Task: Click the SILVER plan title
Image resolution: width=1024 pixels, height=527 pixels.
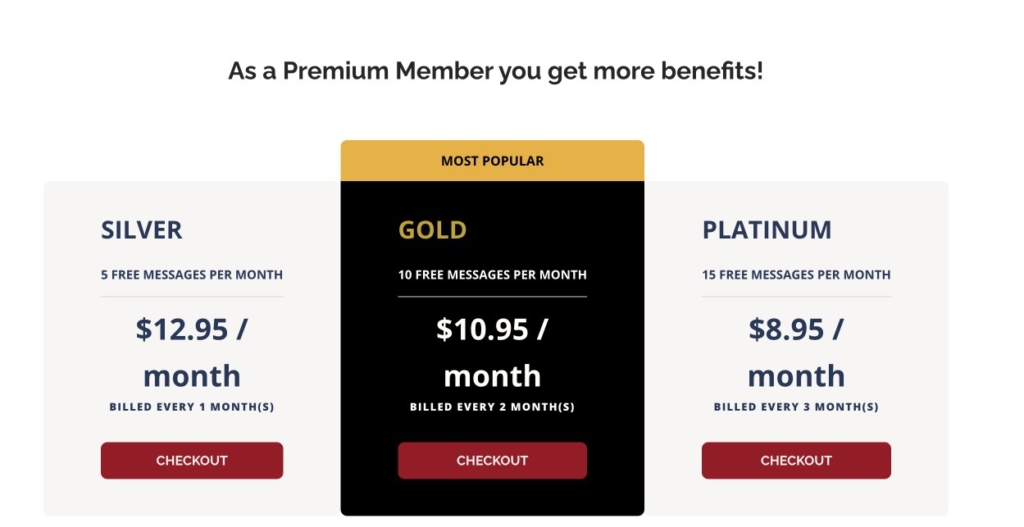Action: click(x=141, y=230)
